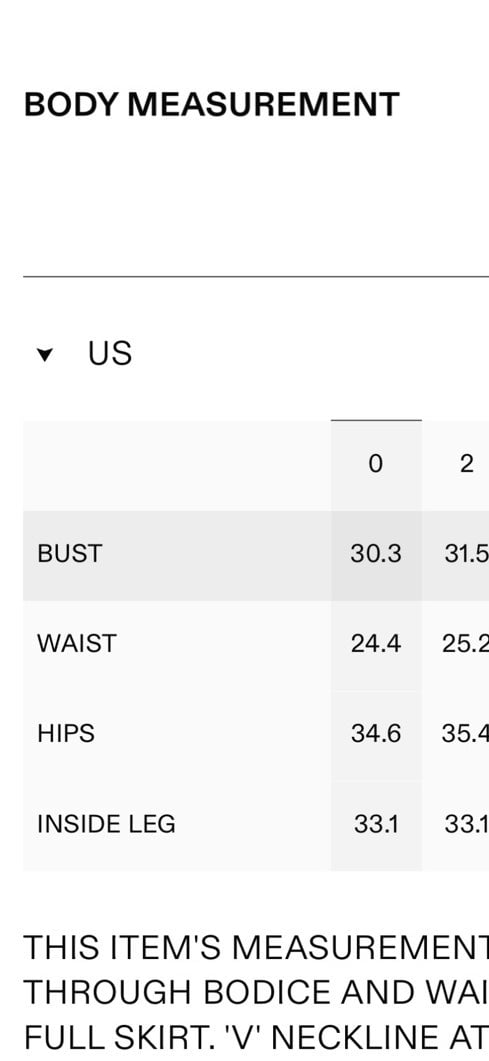Click bust value 30.3 cell
This screenshot has width=489, height=1061.
click(x=376, y=554)
